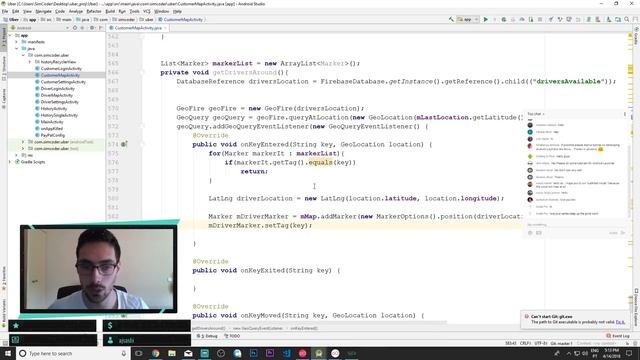The height and width of the screenshot is (360, 640).
Task: Click the chat overlay three-dot options icon
Action: [x=624, y=114]
